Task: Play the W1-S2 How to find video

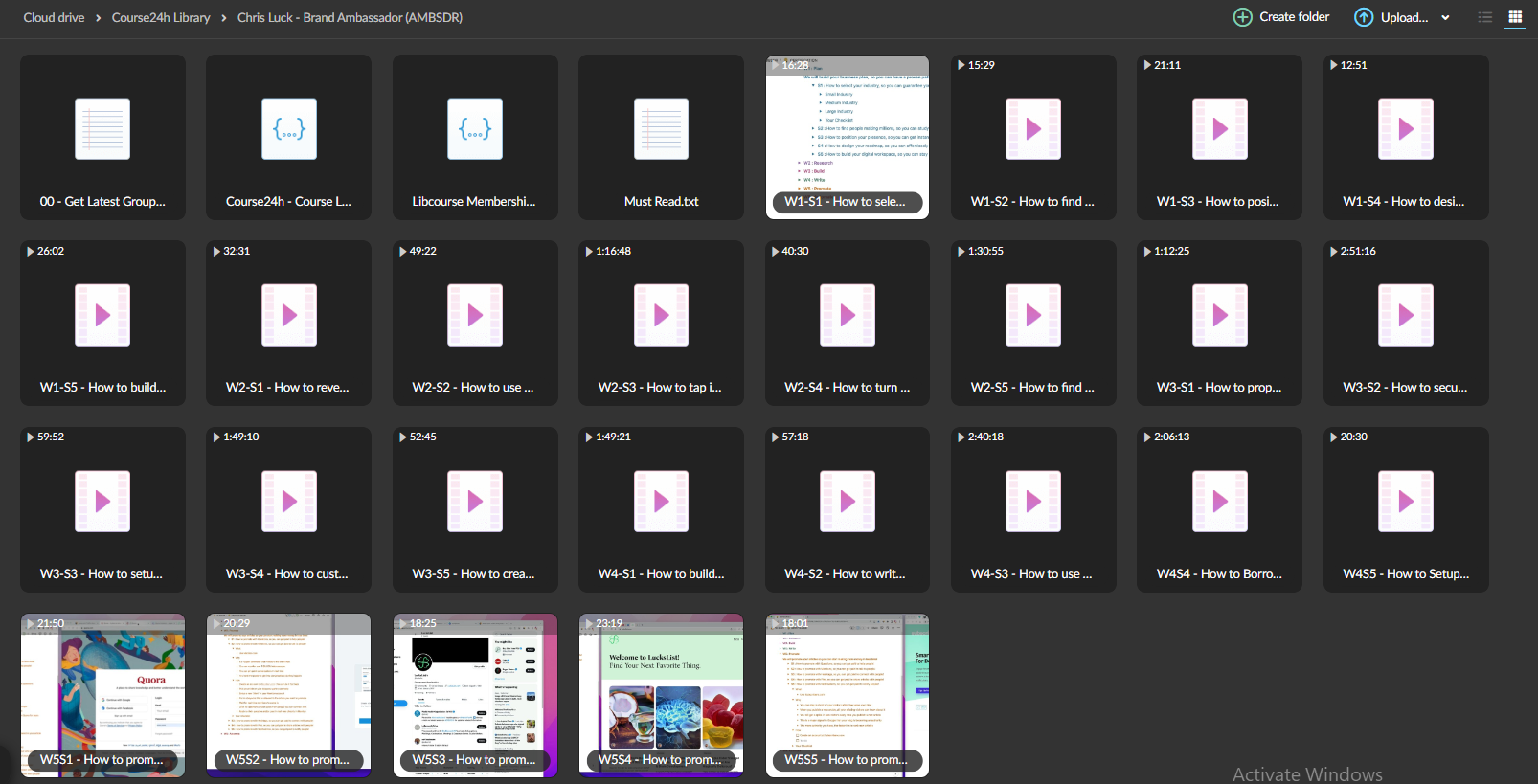Action: point(1033,137)
